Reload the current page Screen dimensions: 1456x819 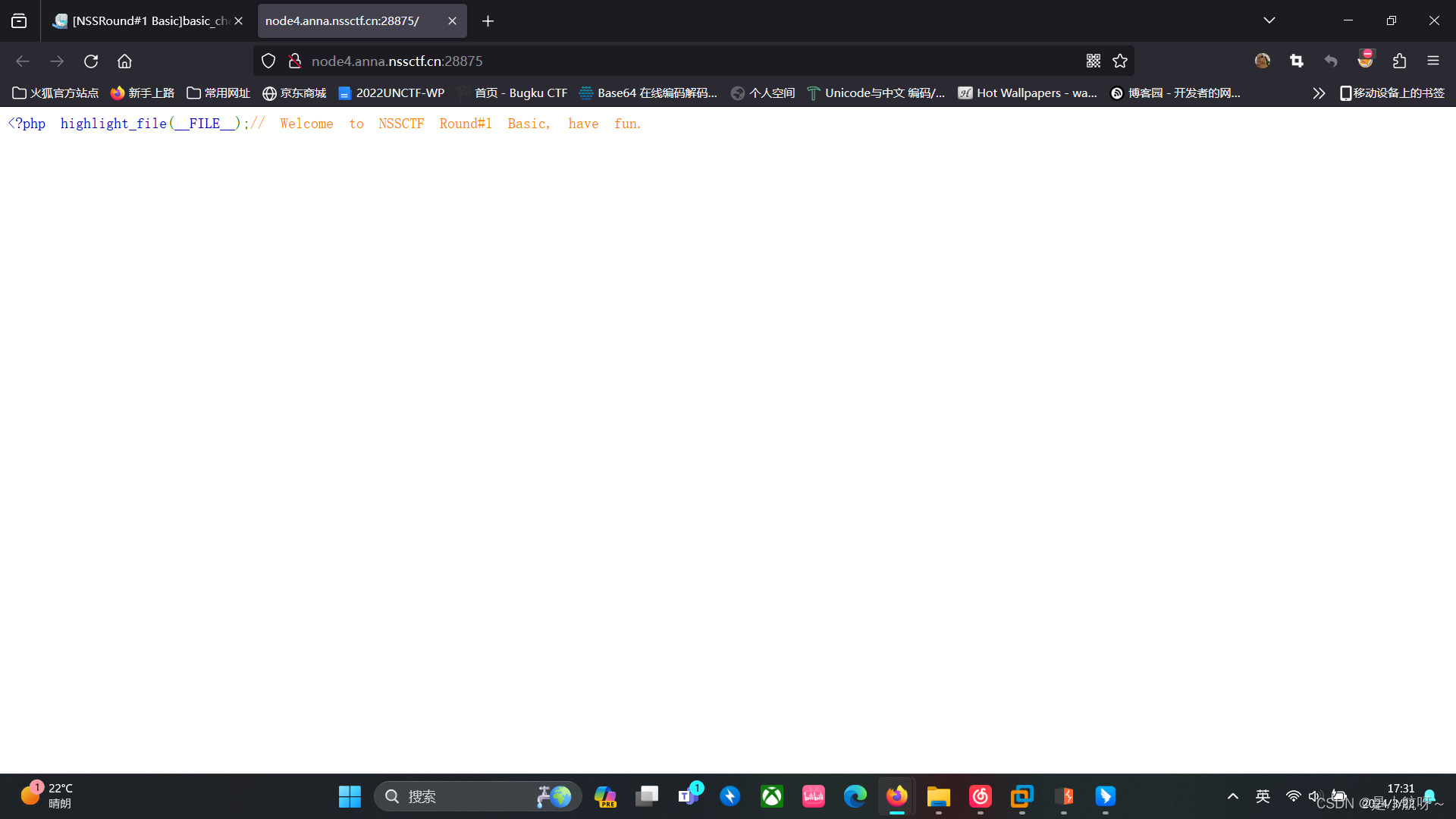coord(91,61)
